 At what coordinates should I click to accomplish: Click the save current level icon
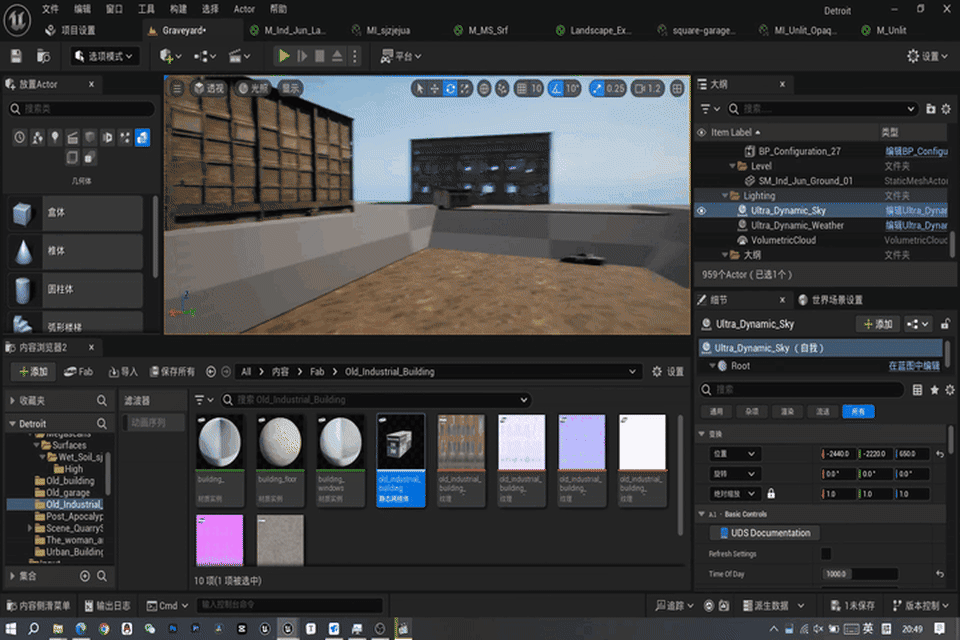point(16,56)
